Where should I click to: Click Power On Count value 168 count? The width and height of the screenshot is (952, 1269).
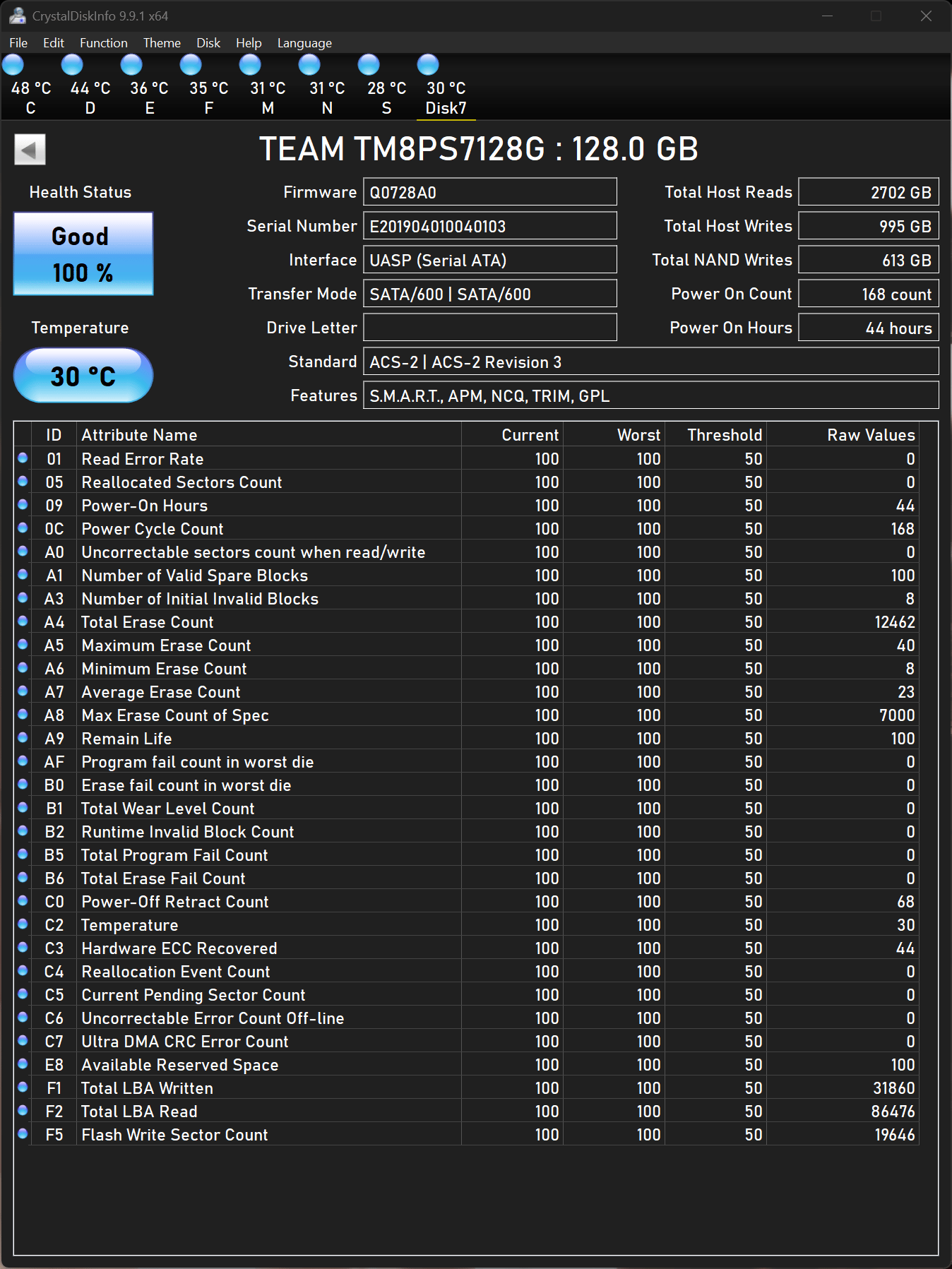point(869,293)
